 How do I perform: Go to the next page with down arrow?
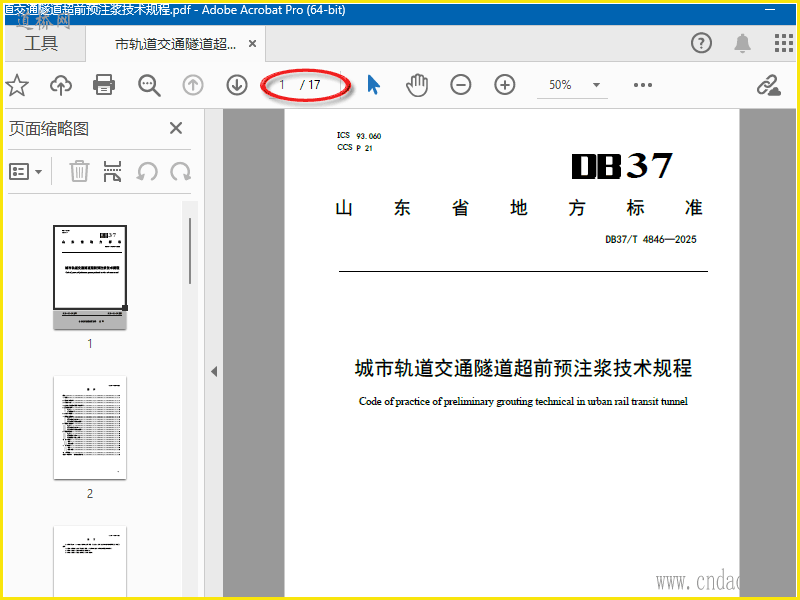point(237,85)
